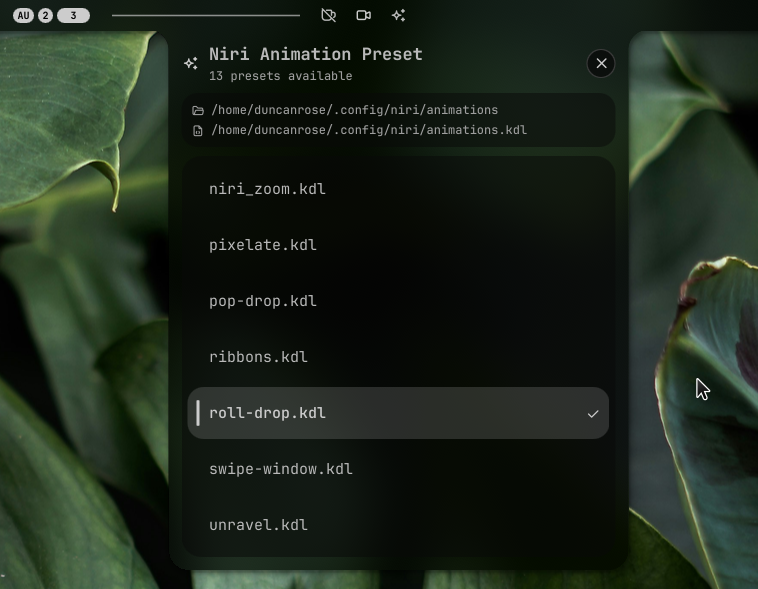Click the horizontal line in the top bar
The width and height of the screenshot is (758, 589).
[206, 15]
